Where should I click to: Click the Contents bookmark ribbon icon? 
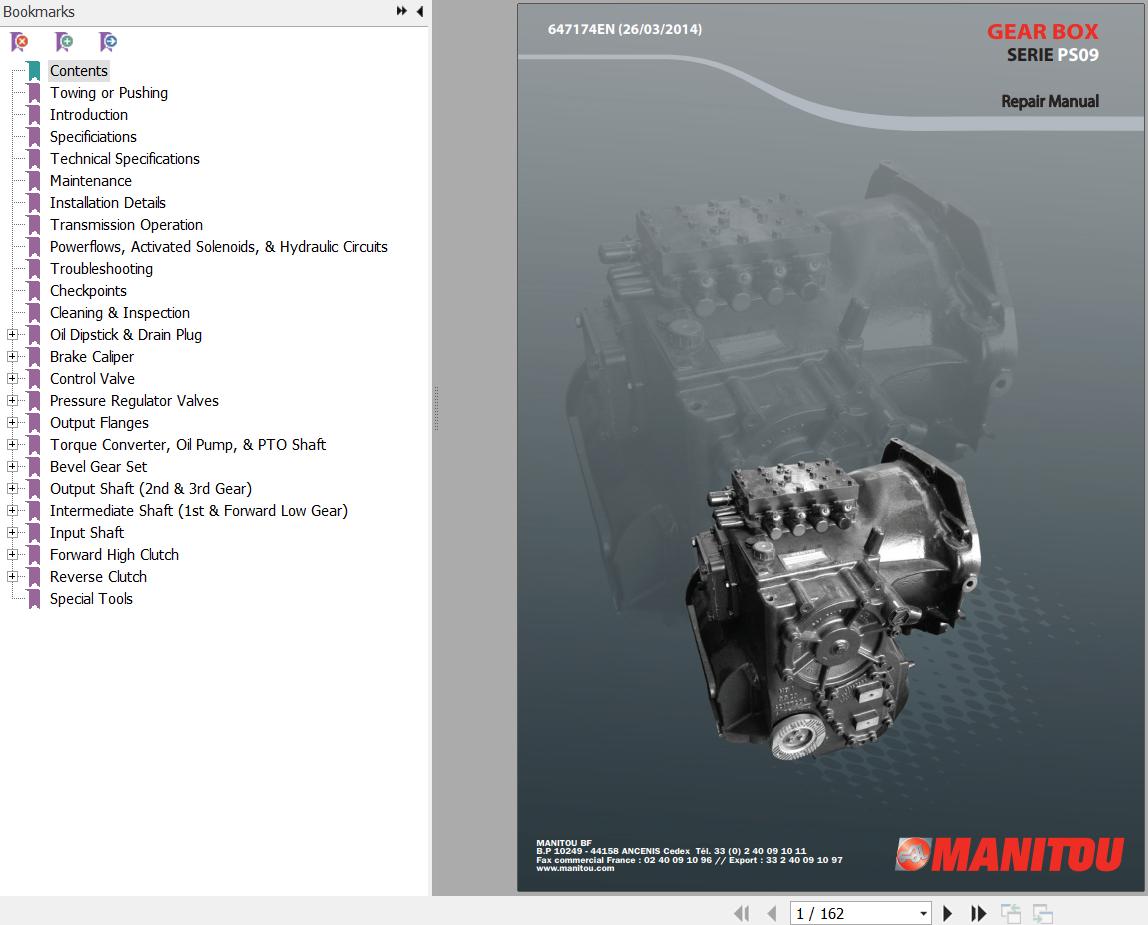[x=34, y=71]
